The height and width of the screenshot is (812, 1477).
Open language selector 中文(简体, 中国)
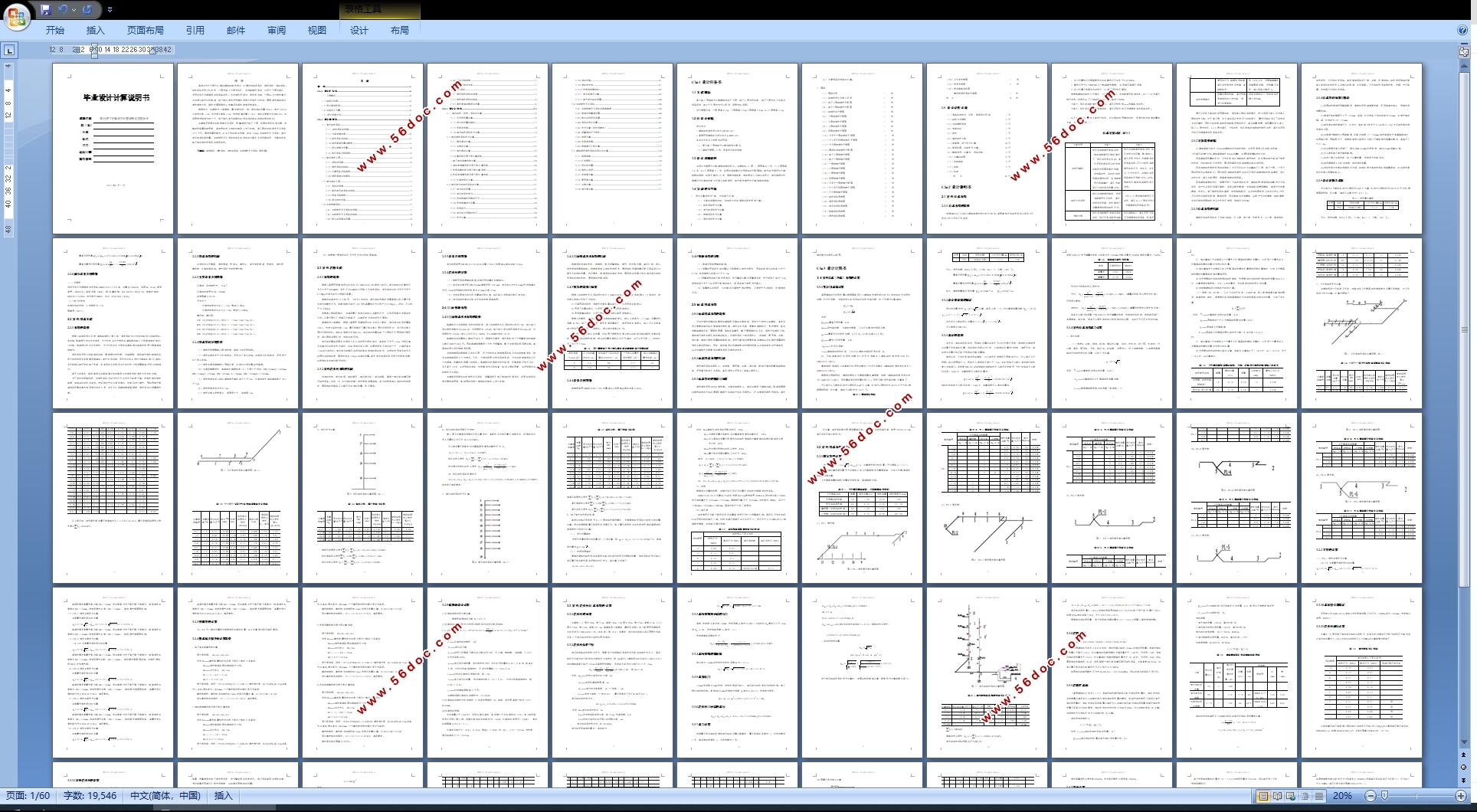click(x=165, y=796)
